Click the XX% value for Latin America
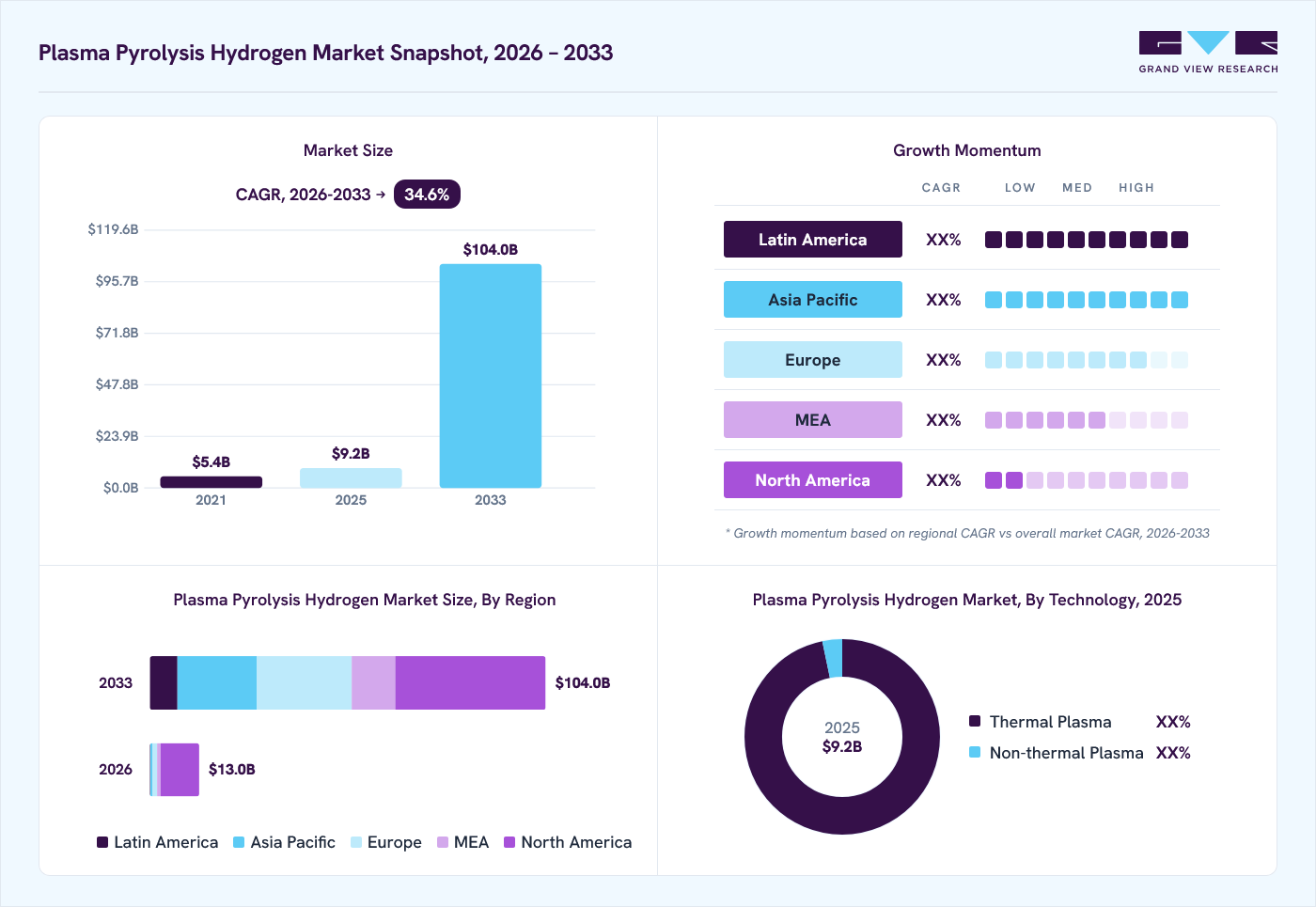 (x=944, y=240)
